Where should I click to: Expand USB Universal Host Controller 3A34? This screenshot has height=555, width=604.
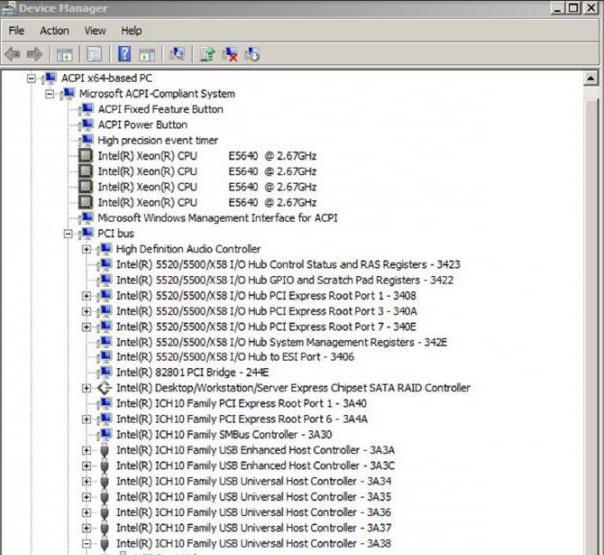(86, 481)
